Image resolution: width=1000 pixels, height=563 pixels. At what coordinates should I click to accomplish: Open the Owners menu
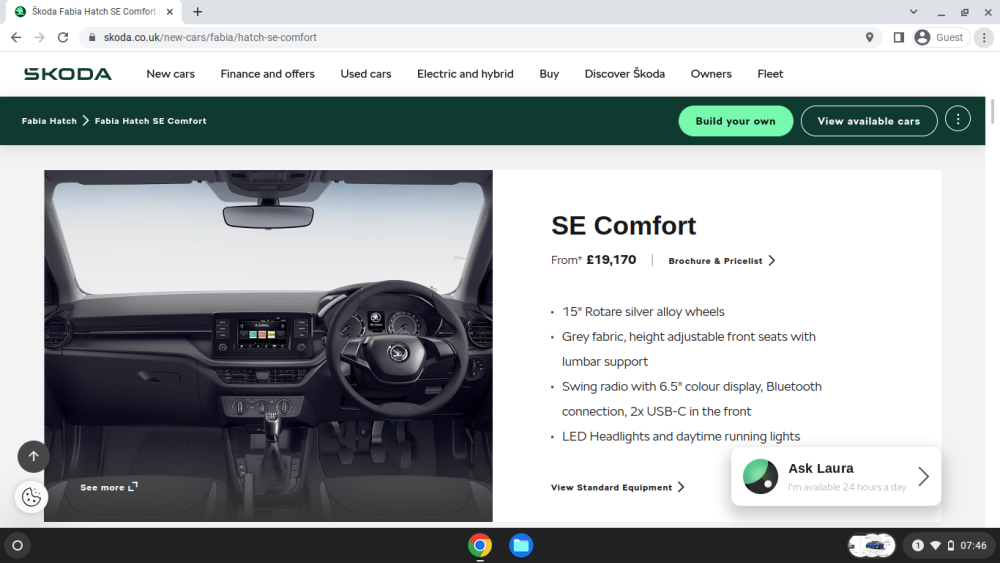[x=710, y=74]
